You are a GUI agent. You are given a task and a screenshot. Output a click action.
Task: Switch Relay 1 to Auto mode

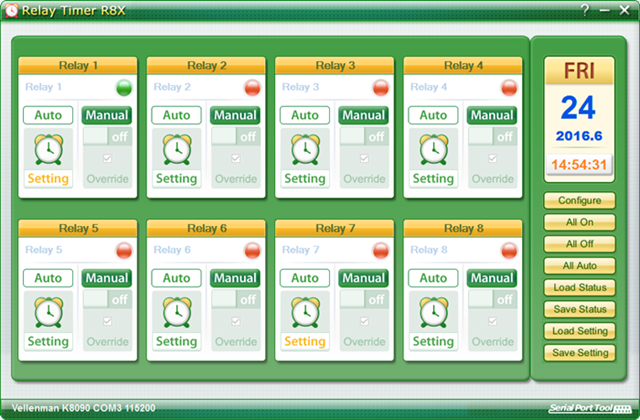pyautogui.click(x=48, y=115)
